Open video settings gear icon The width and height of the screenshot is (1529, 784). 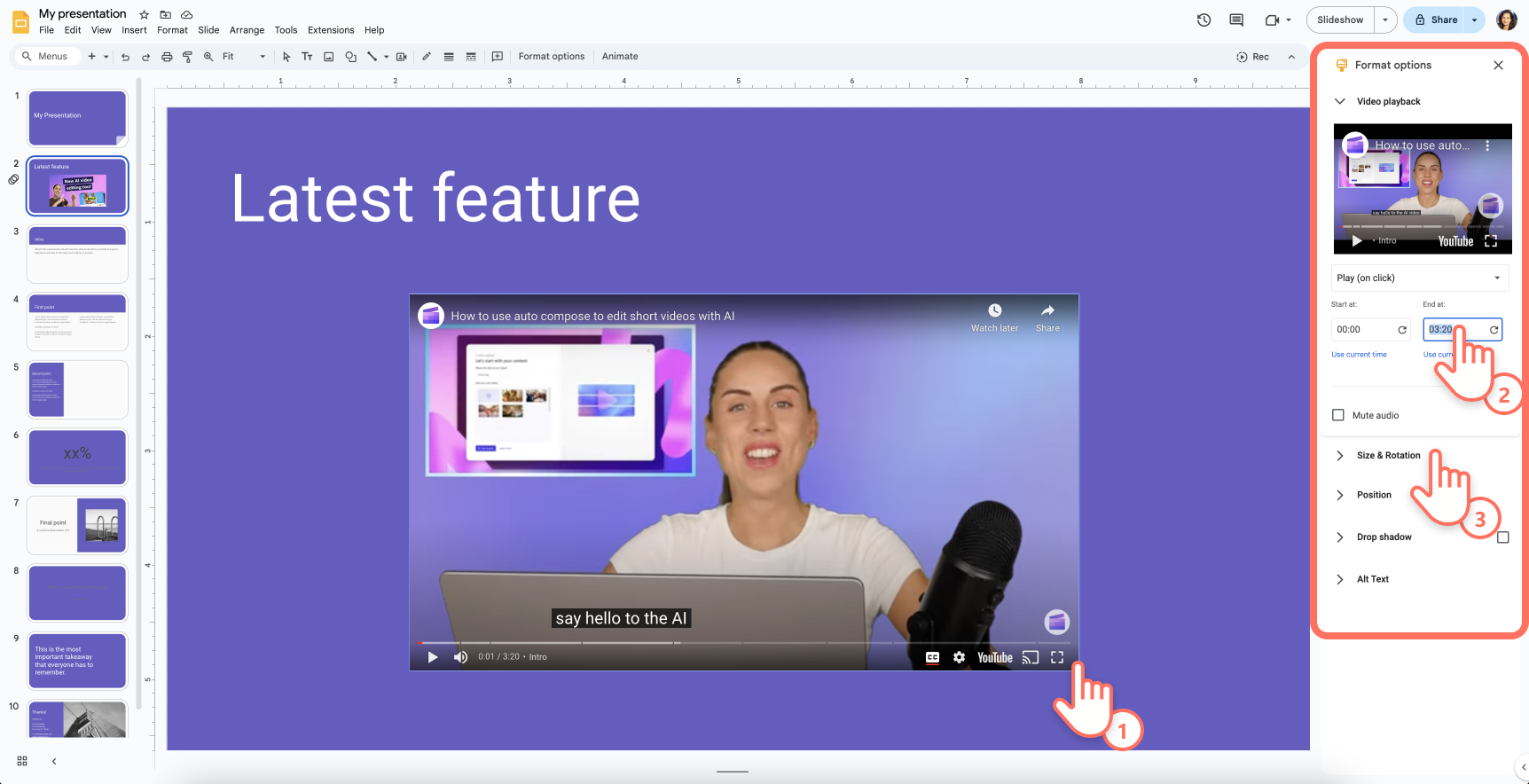pyautogui.click(x=959, y=657)
